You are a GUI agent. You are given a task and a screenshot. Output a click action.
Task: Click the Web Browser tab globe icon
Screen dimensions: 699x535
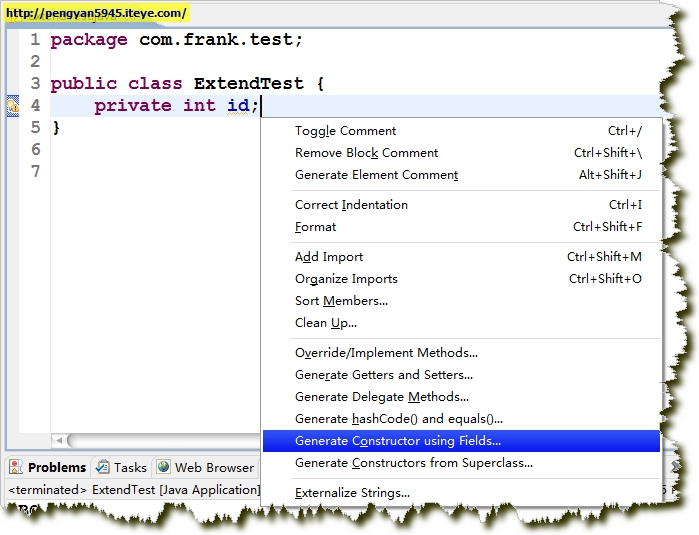[164, 467]
